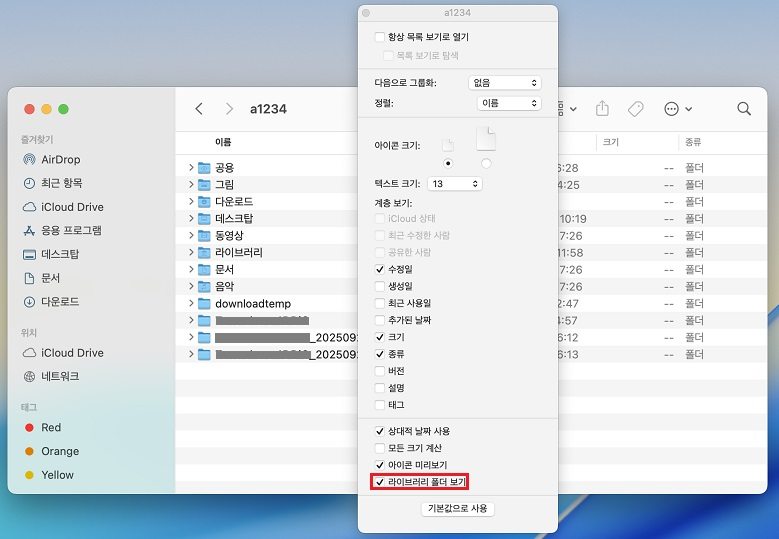Open the tag toolbar icon
Screen dimensions: 779x539
[635, 109]
